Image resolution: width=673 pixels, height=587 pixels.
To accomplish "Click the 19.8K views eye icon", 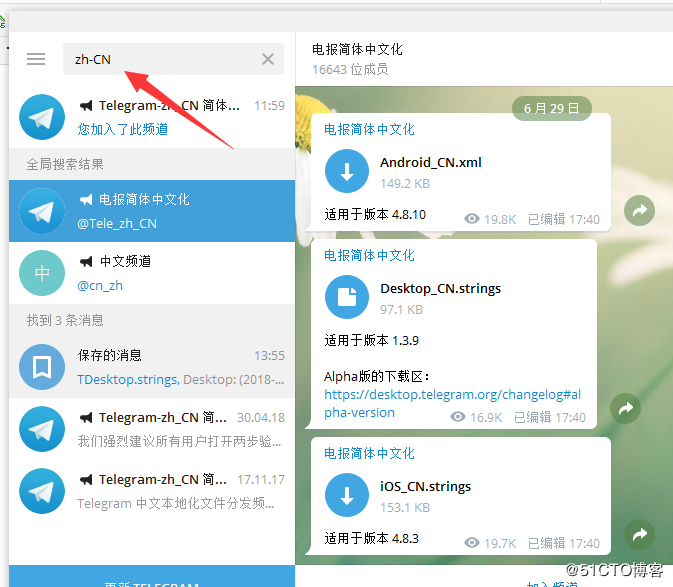I will [x=472, y=219].
